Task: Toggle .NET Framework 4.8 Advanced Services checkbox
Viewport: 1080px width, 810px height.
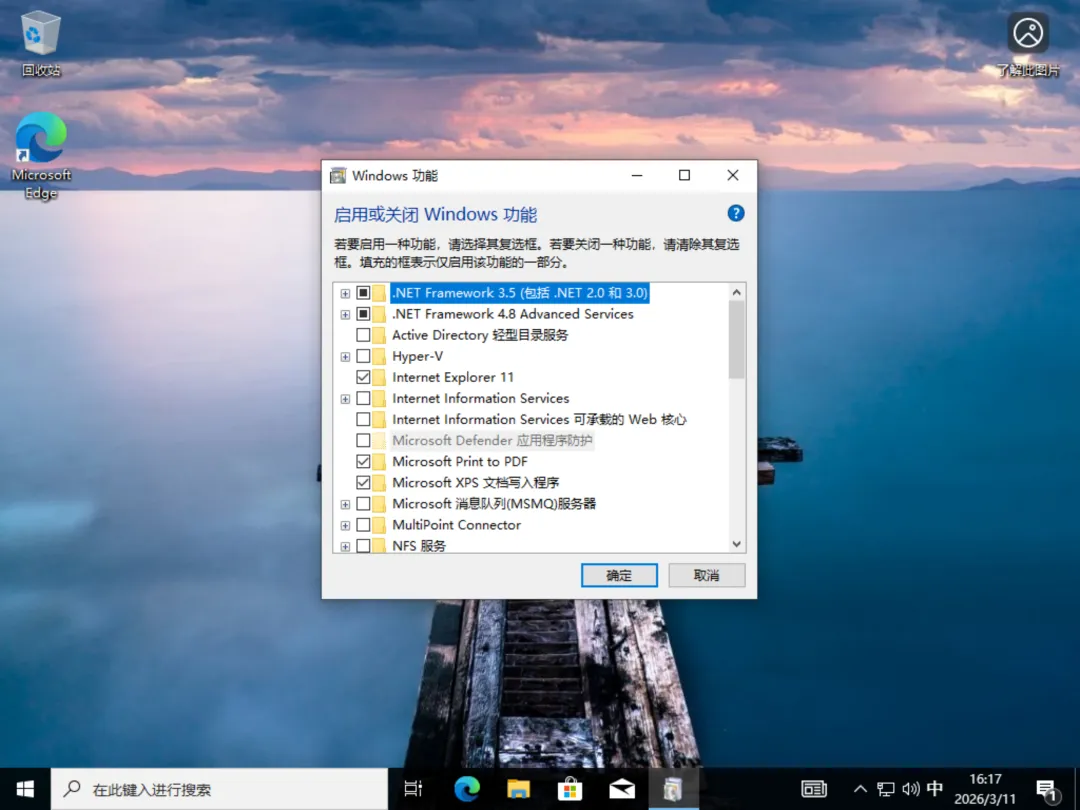Action: [x=363, y=314]
